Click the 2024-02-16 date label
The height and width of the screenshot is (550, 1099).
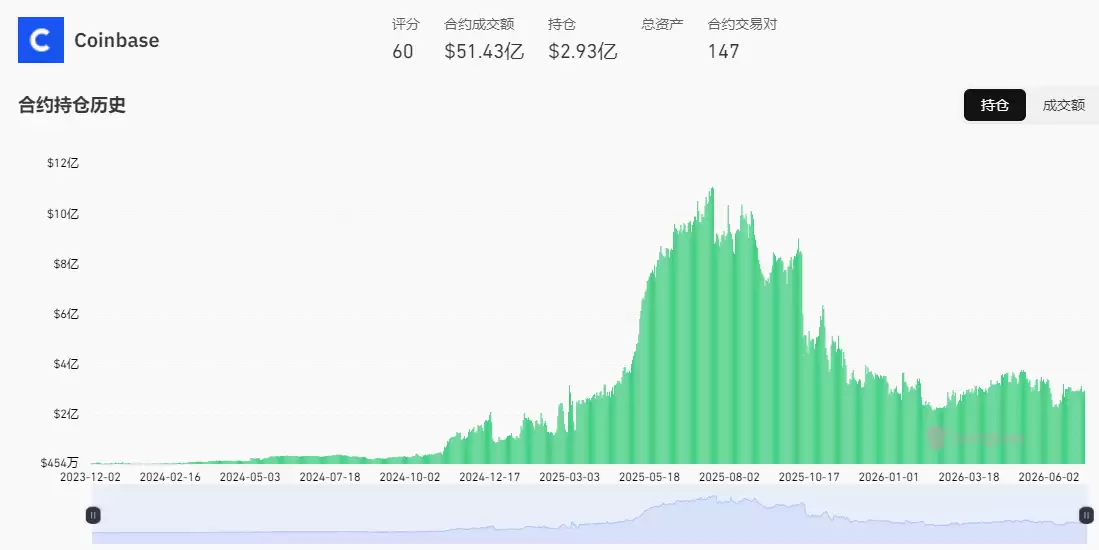click(x=170, y=477)
